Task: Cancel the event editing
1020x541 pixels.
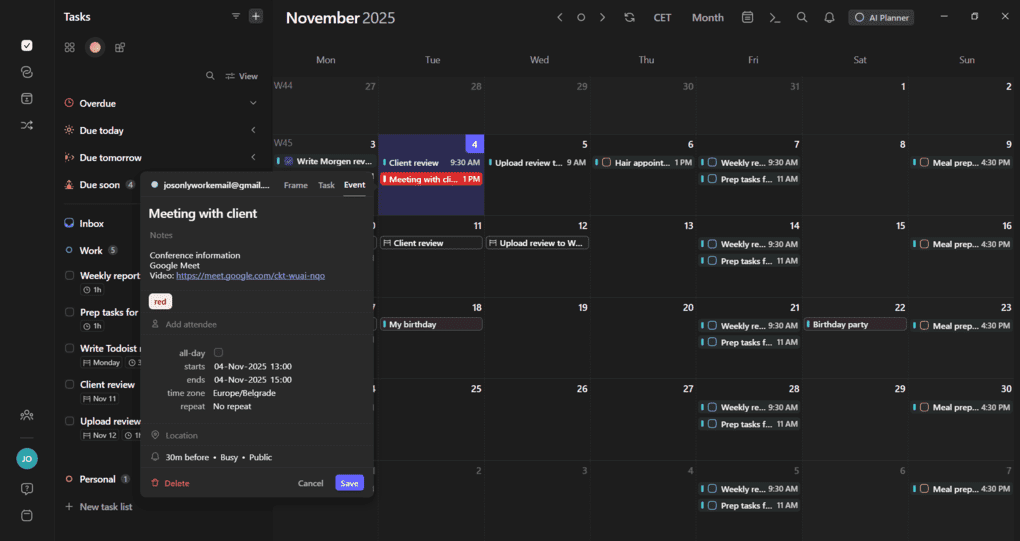Action: click(310, 483)
